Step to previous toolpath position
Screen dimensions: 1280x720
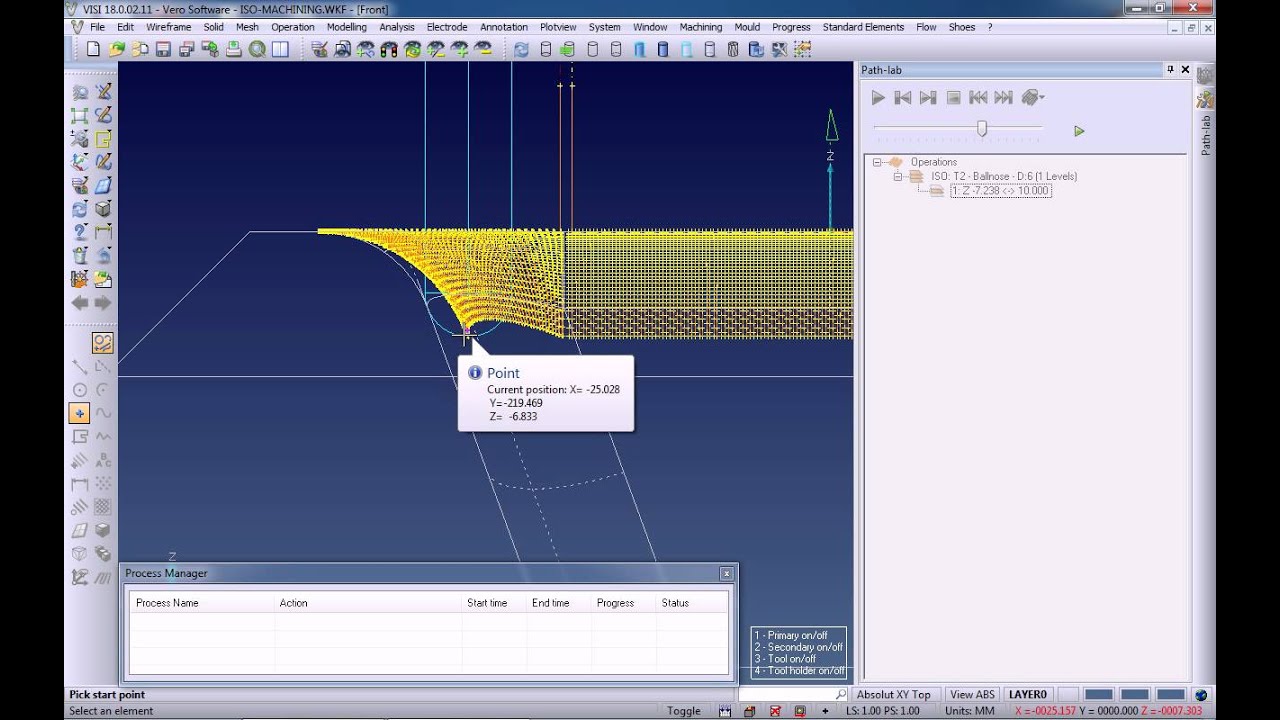[903, 97]
